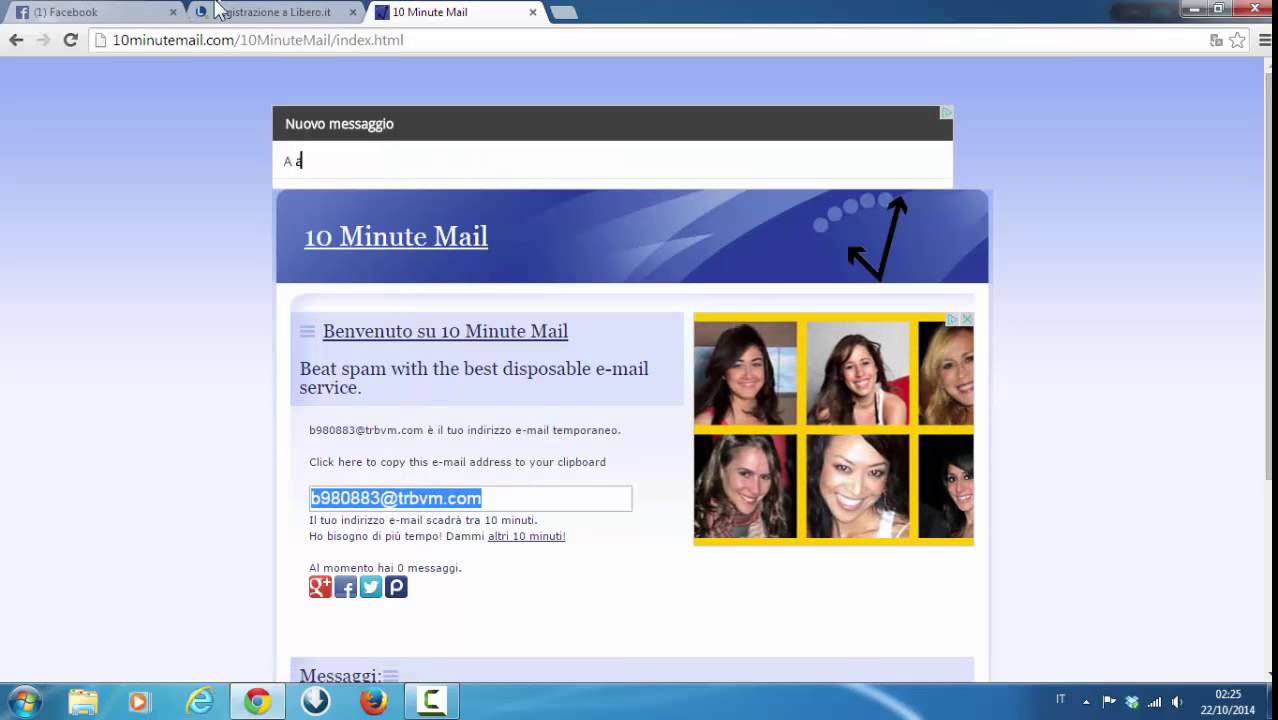Open the Windows Start menu

click(24, 702)
